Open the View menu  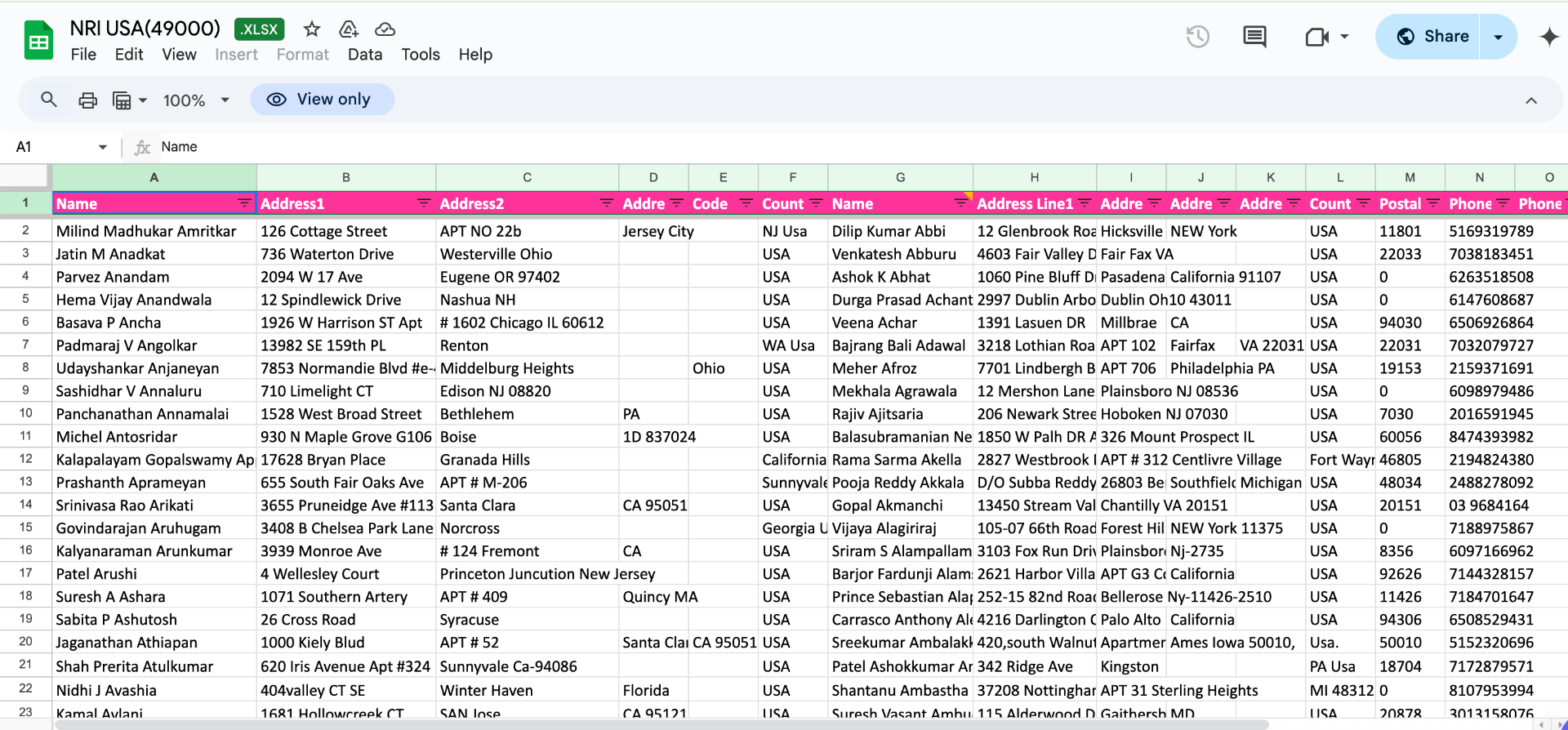179,55
